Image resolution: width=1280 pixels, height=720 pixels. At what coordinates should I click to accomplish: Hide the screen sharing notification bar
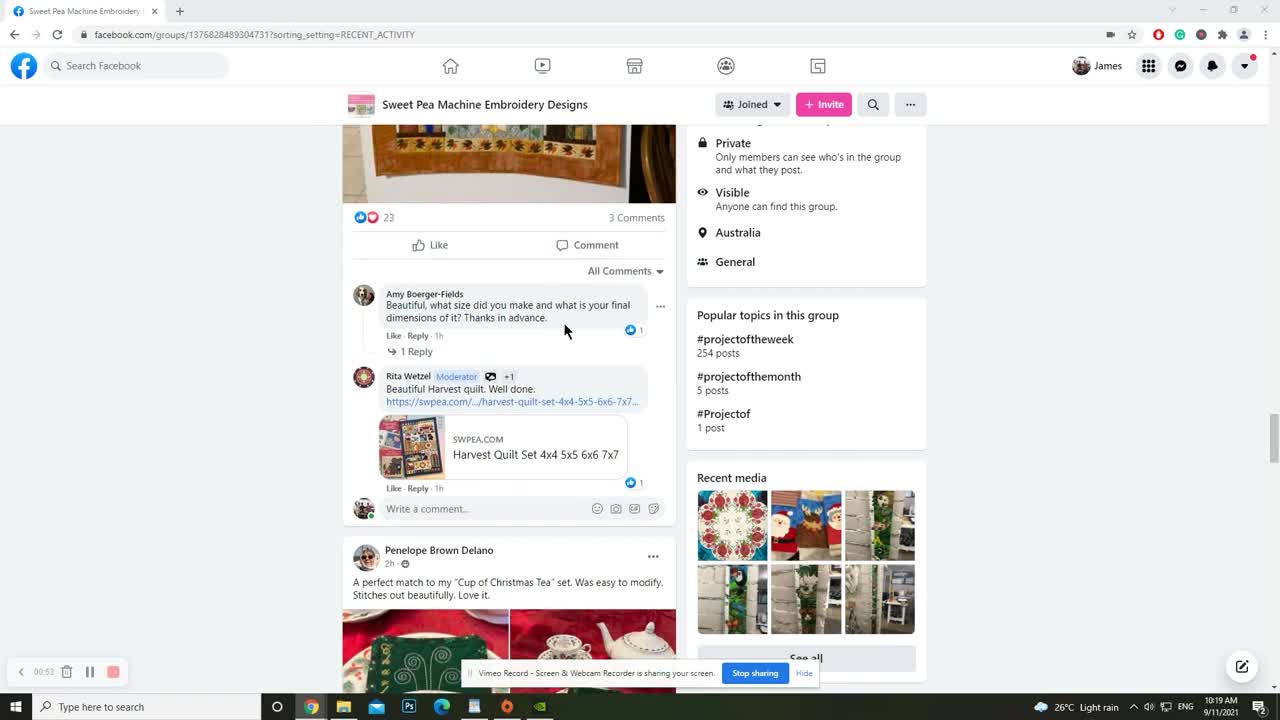804,673
